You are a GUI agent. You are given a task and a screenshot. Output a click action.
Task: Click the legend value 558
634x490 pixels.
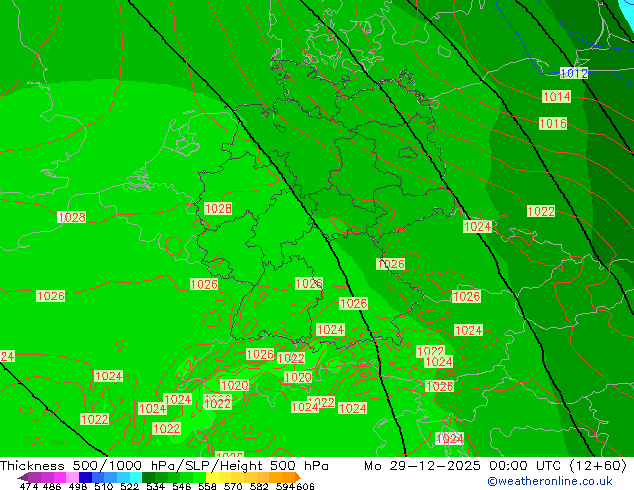point(207,486)
